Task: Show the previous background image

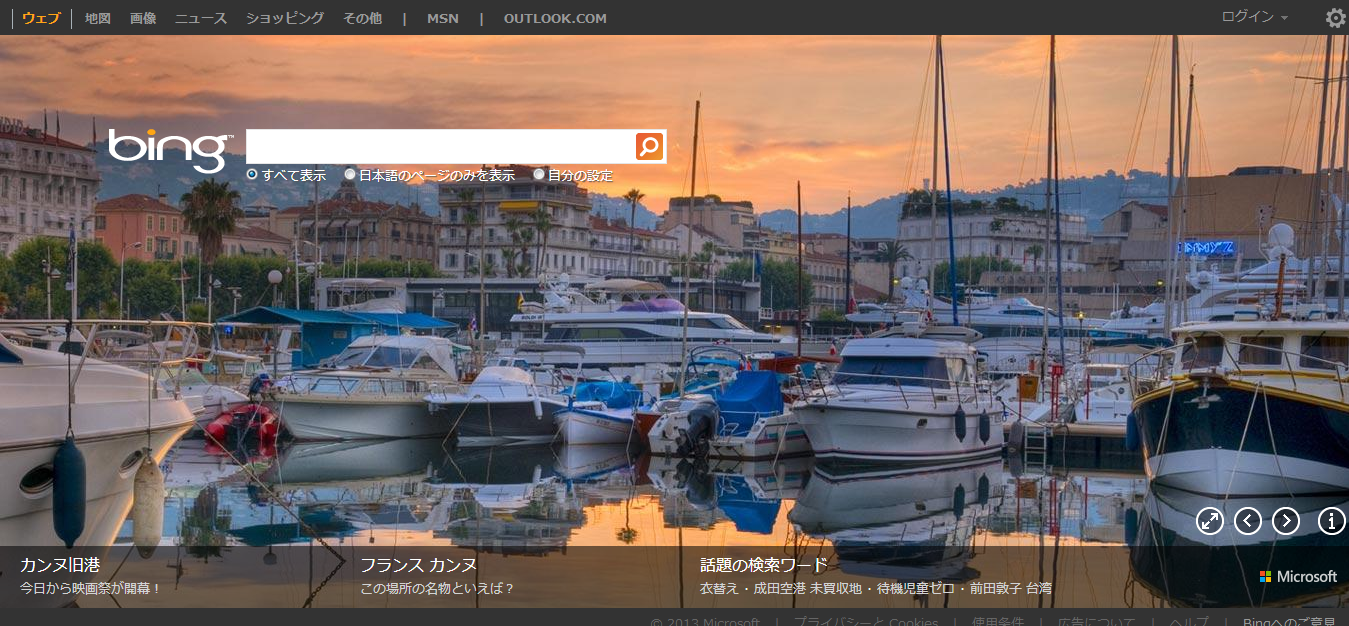Action: [x=1248, y=521]
